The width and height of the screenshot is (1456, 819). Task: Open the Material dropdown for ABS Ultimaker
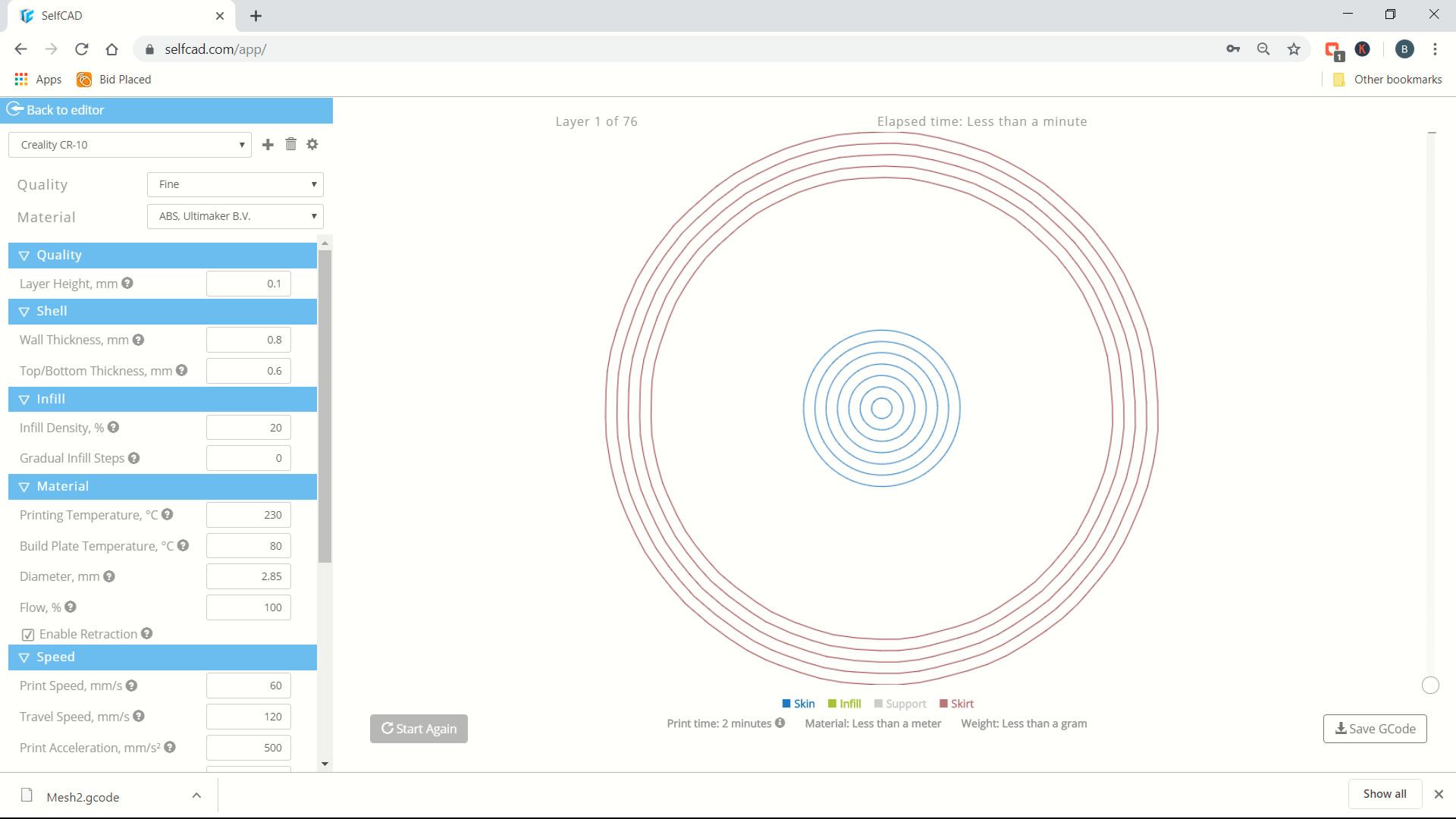(x=234, y=216)
